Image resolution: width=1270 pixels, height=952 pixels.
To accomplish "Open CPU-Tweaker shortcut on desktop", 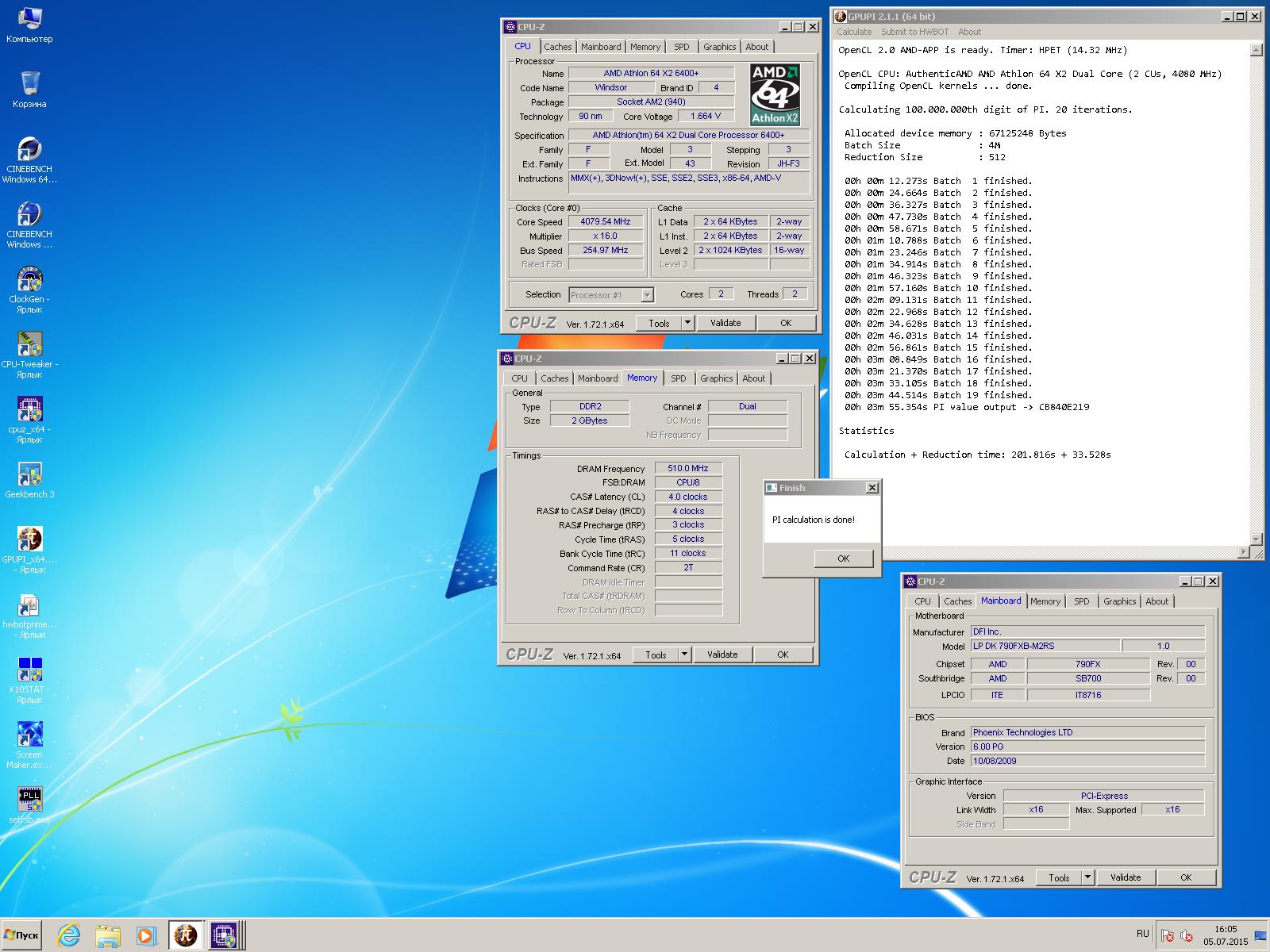I will pyautogui.click(x=29, y=355).
